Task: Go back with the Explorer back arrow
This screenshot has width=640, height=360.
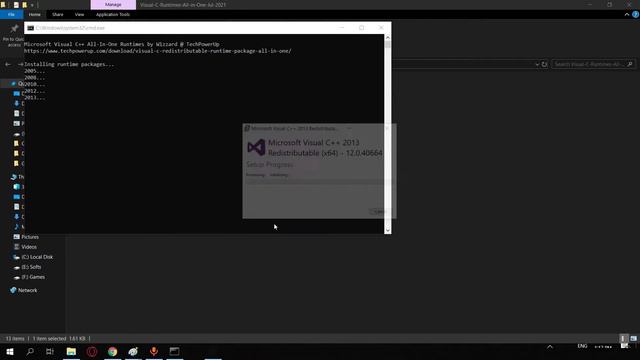Action: click(8, 64)
